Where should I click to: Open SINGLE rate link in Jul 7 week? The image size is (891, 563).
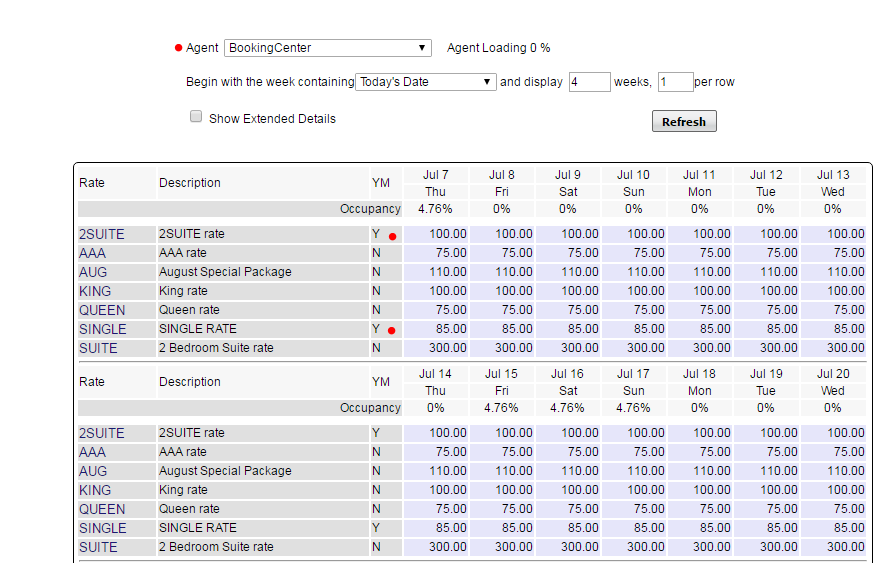pos(102,330)
